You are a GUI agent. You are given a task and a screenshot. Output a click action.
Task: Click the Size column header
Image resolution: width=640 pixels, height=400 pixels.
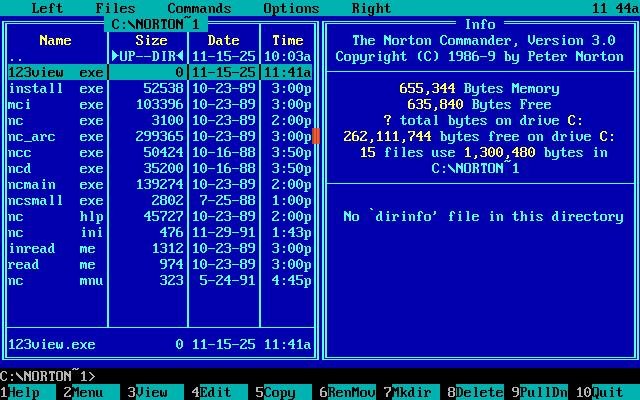coord(151,40)
